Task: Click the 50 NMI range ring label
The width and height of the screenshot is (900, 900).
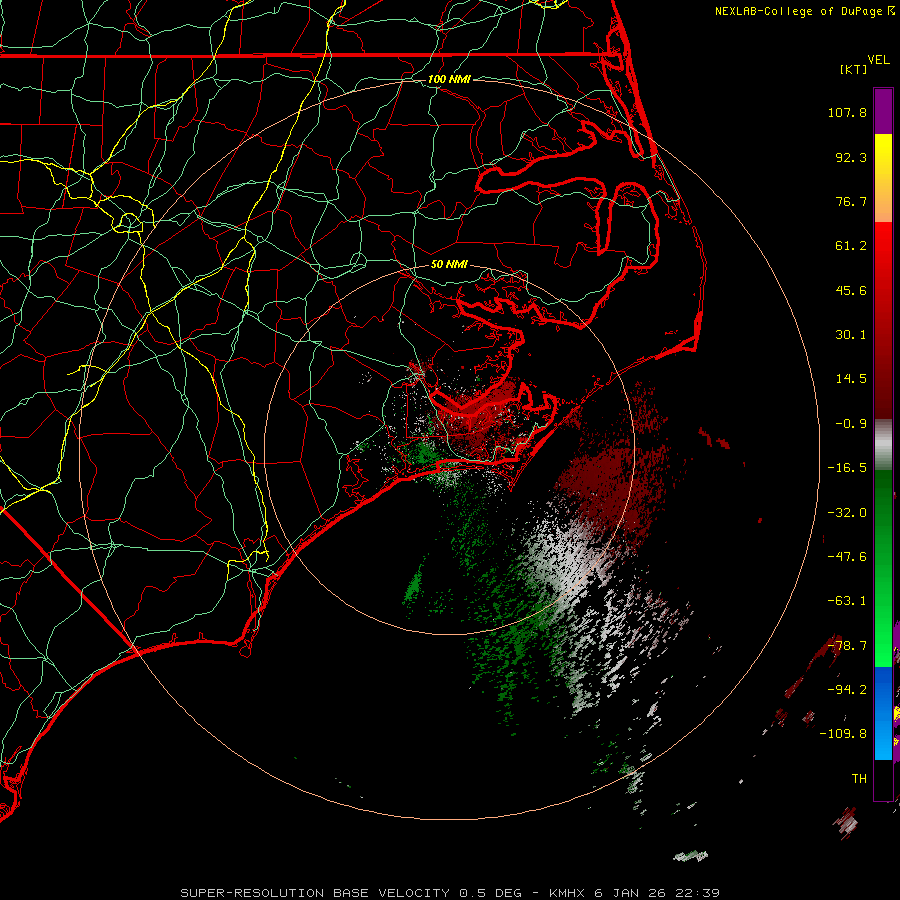Action: click(449, 265)
